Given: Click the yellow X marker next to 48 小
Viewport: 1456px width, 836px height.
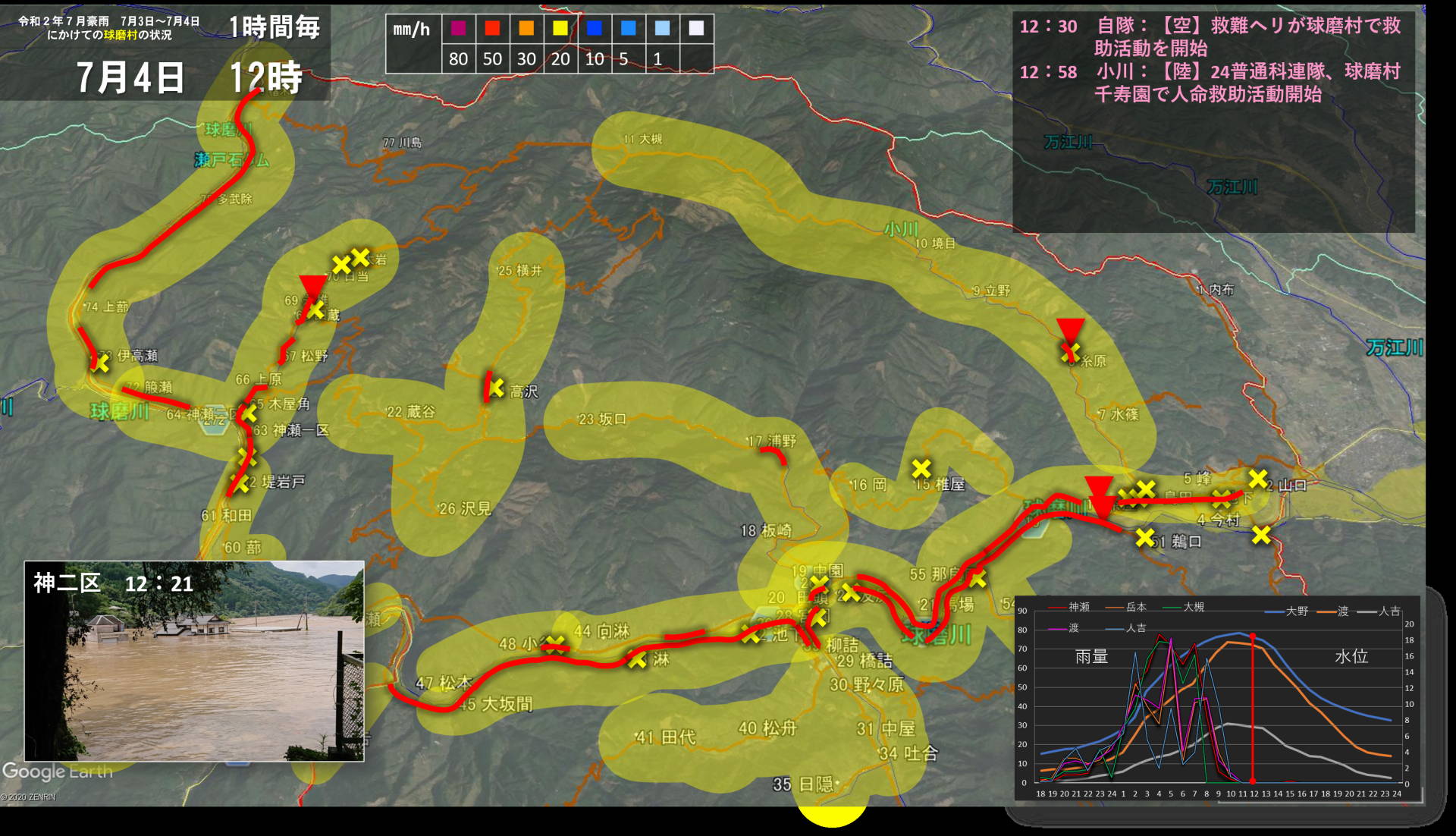Looking at the screenshot, I should click(x=554, y=644).
